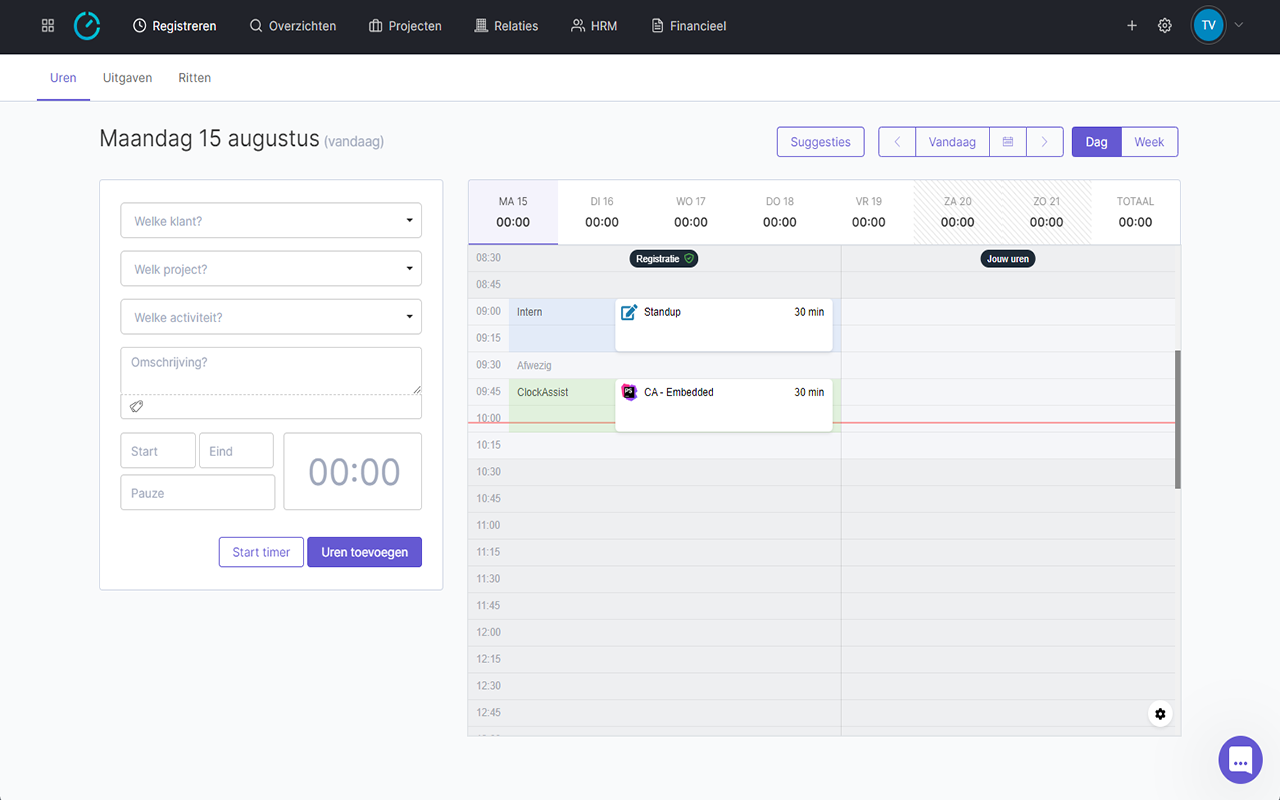1280x800 pixels.
Task: Click the Start time input field
Action: click(x=157, y=450)
